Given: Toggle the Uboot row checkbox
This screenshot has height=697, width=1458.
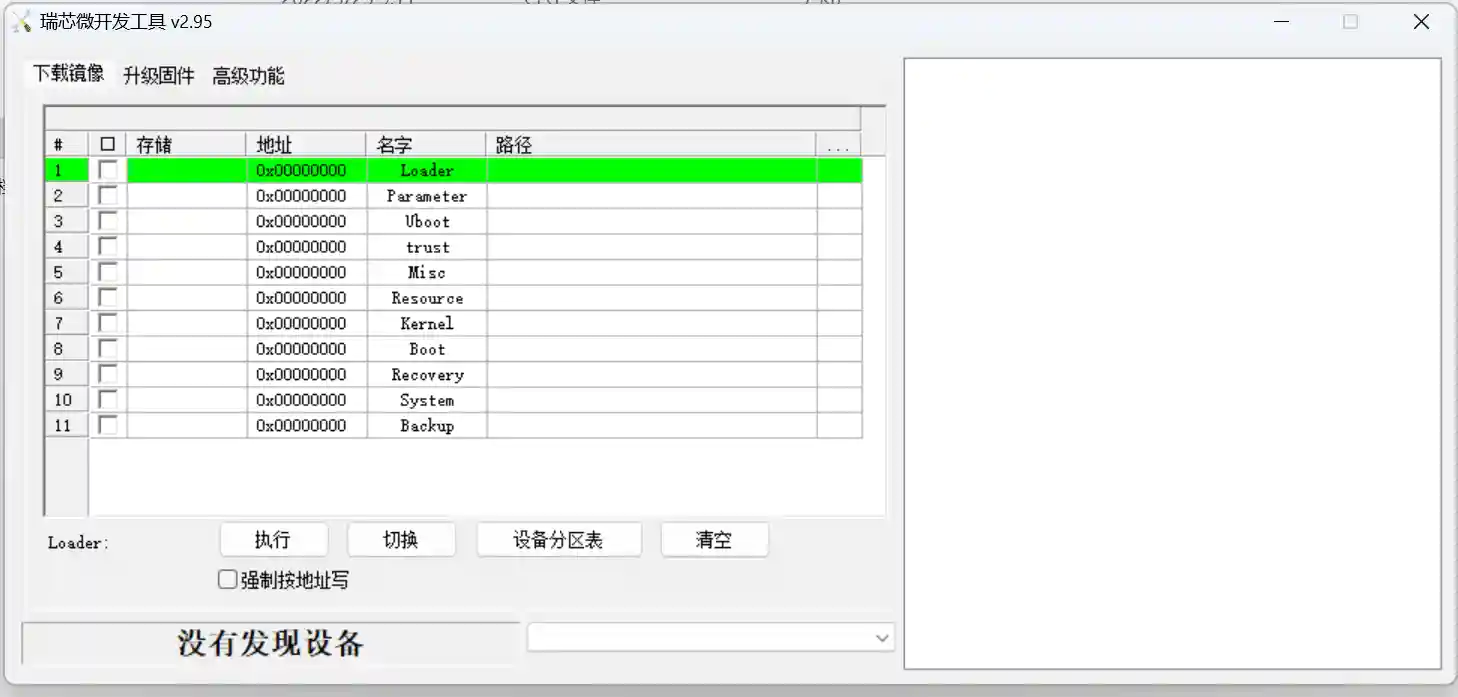Looking at the screenshot, I should pos(108,221).
